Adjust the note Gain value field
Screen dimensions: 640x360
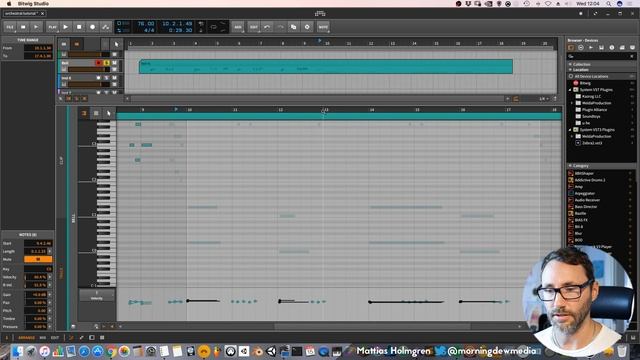pos(36,294)
